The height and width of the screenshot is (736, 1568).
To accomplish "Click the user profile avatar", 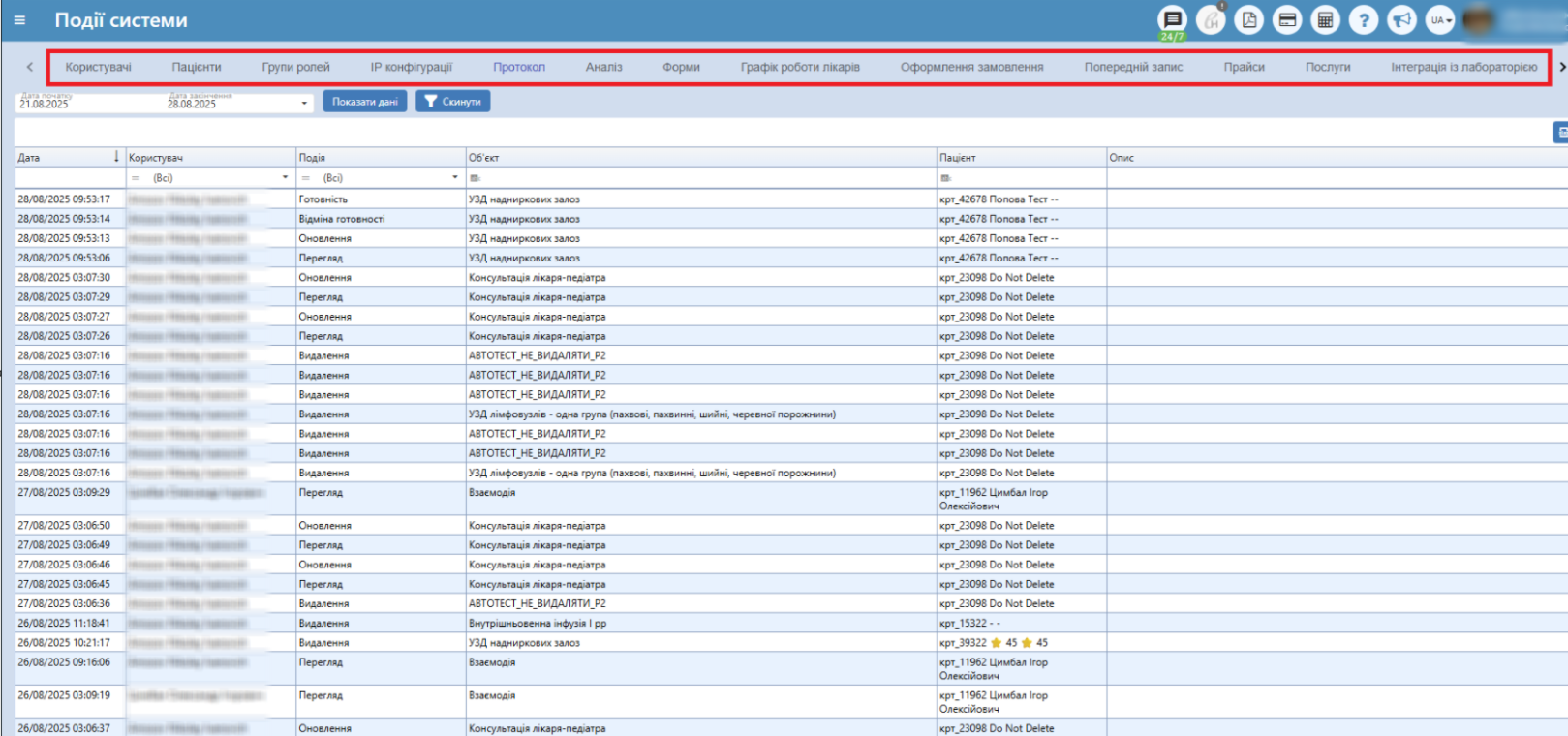I will tap(1478, 19).
